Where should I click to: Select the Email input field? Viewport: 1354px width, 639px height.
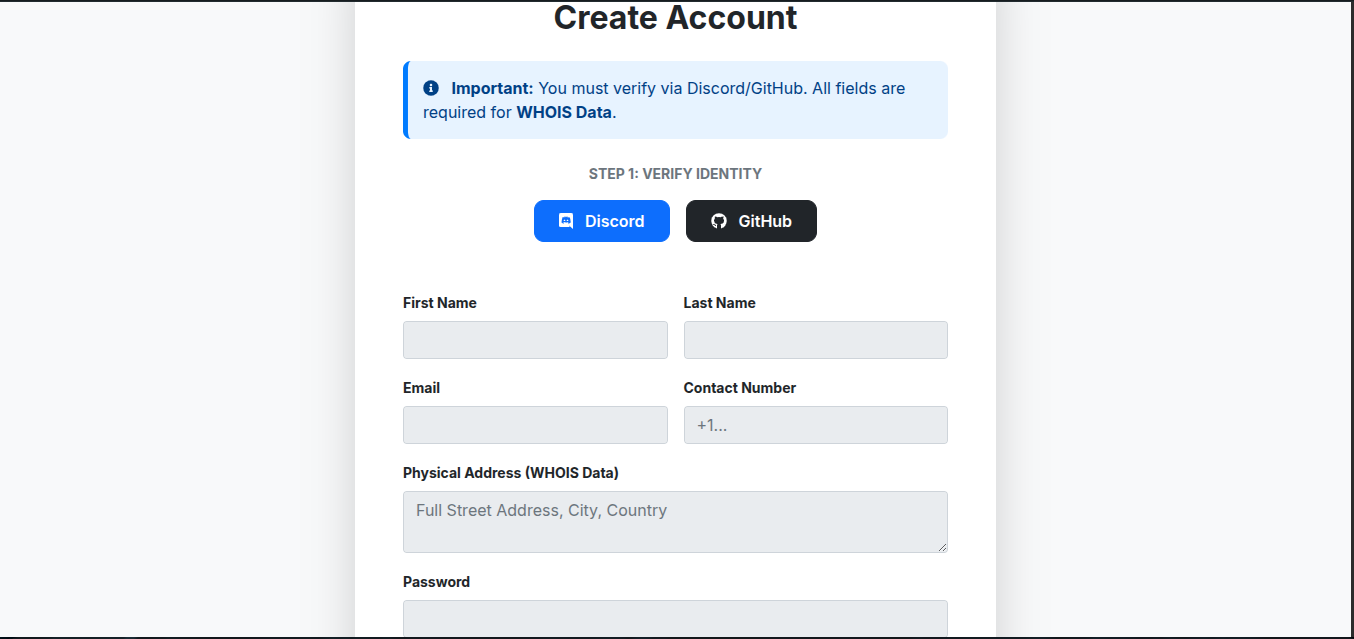click(535, 425)
